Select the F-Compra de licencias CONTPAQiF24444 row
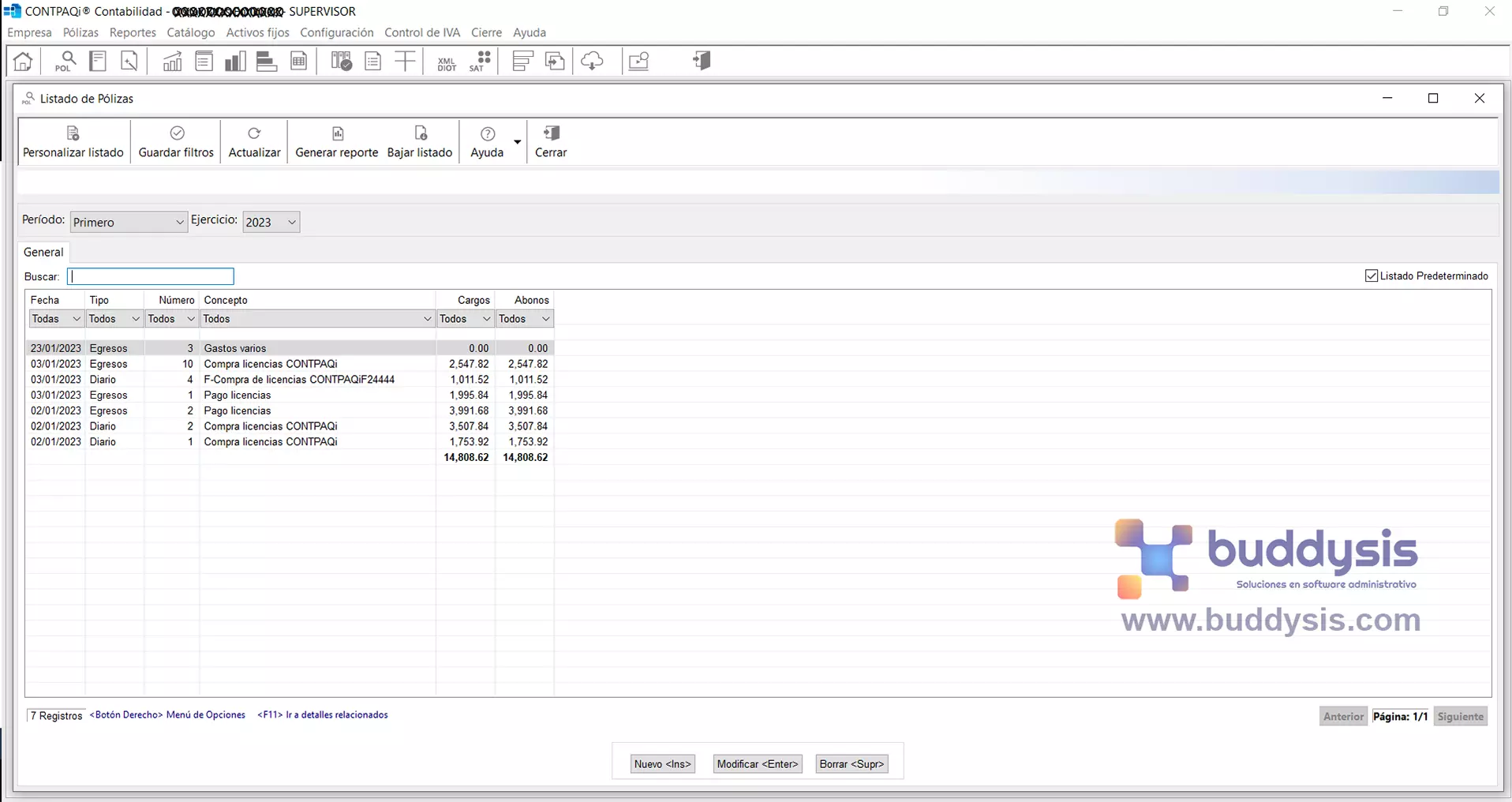The width and height of the screenshot is (1512, 802). point(290,380)
